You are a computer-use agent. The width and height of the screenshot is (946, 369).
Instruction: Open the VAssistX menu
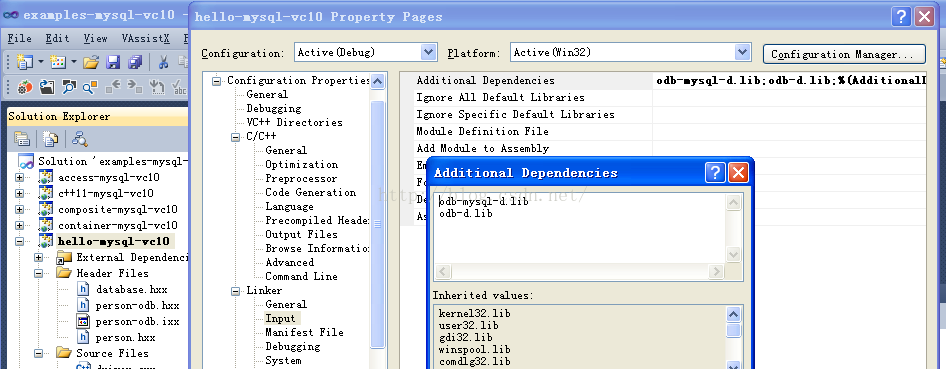pos(145,39)
